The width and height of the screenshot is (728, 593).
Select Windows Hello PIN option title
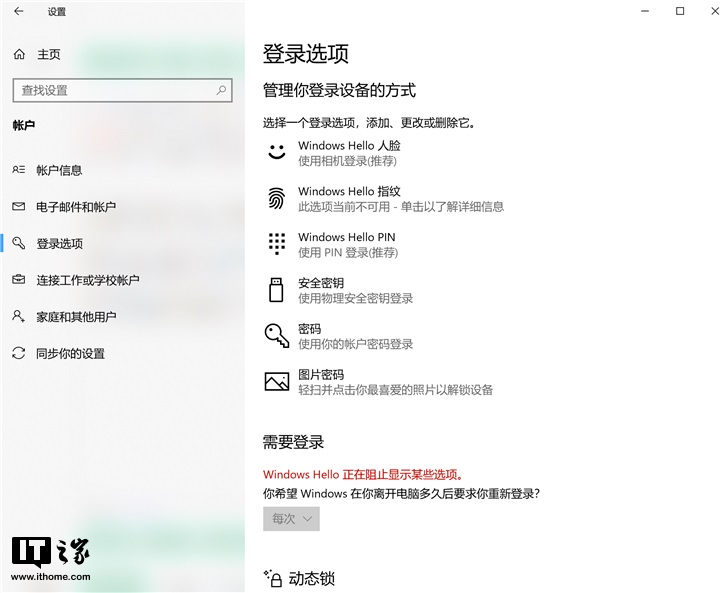point(346,237)
